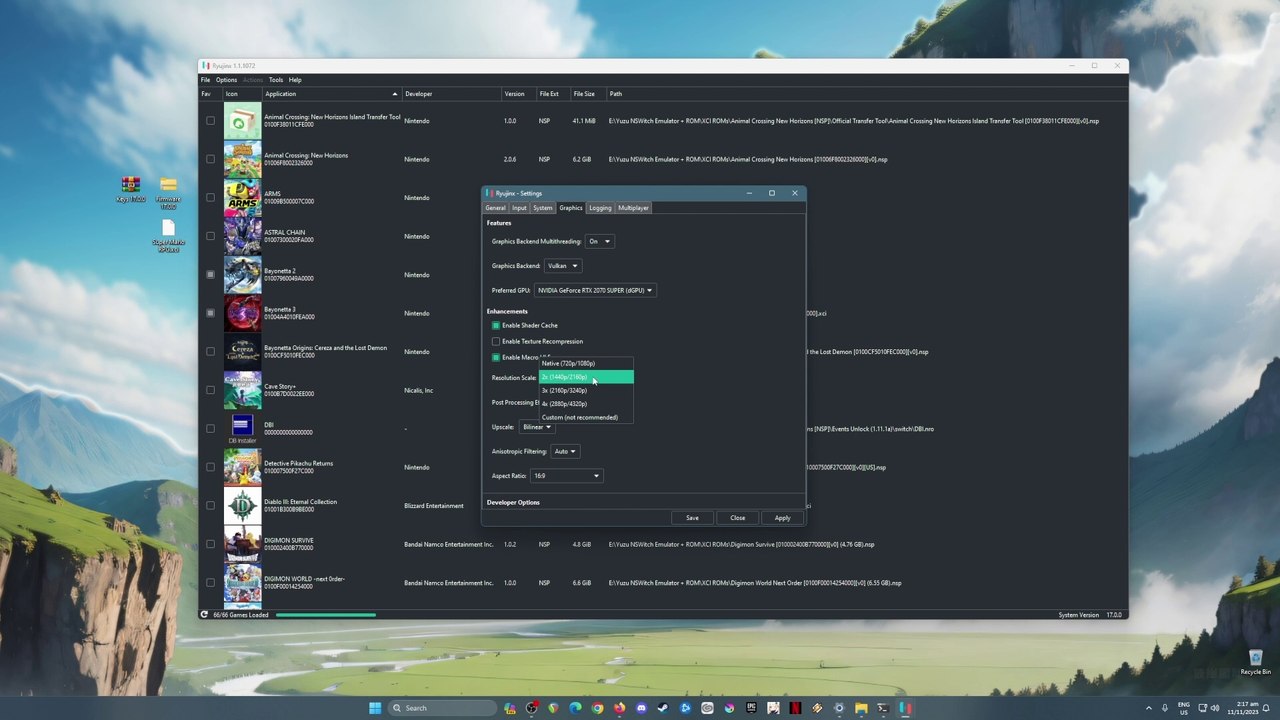Select the Animal Crossing: New Horizons game icon
Image resolution: width=1280 pixels, height=720 pixels.
(242, 159)
